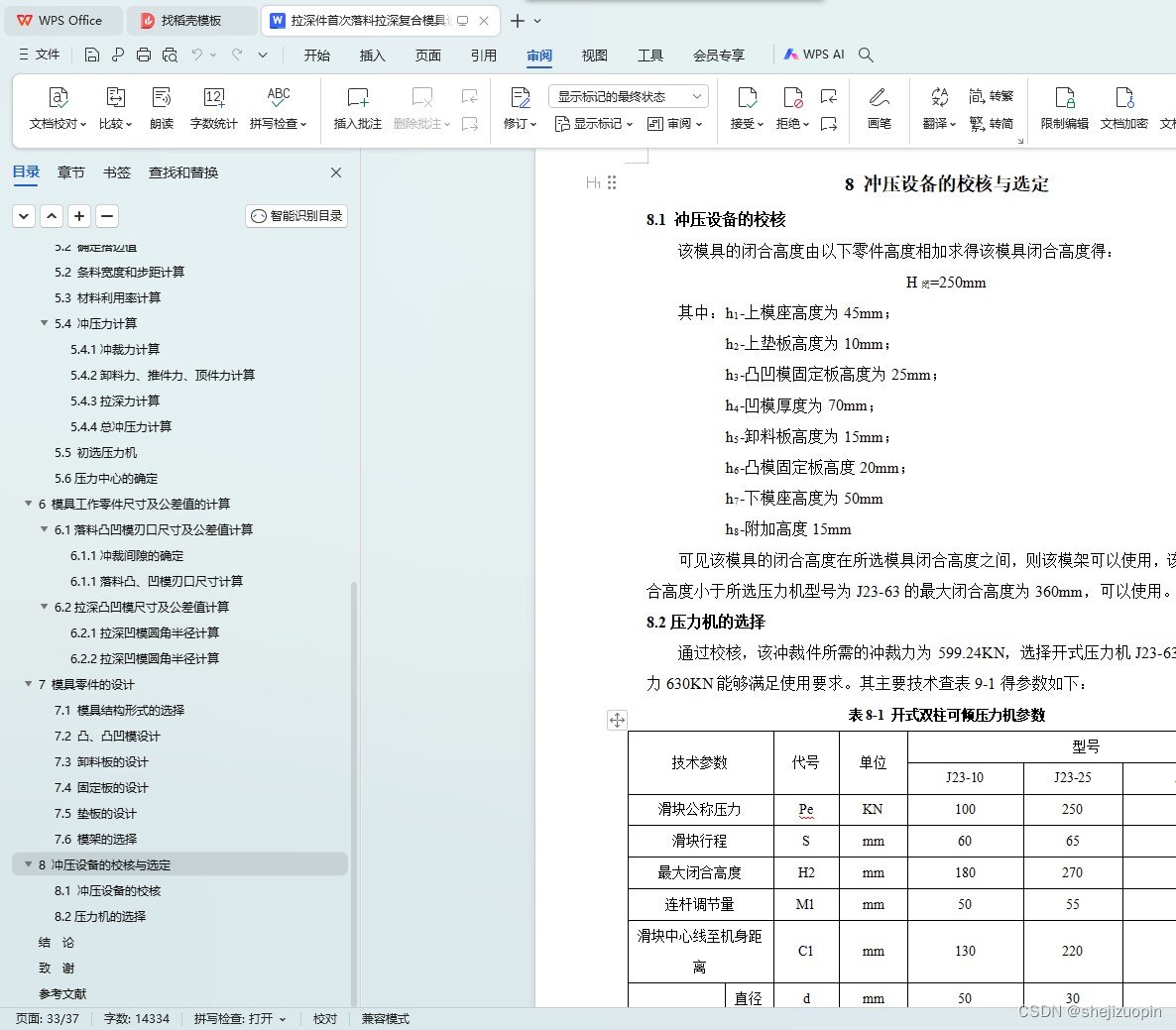This screenshot has height=1030, width=1176.
Task: Click the export to PDF icon
Action: click(x=118, y=55)
